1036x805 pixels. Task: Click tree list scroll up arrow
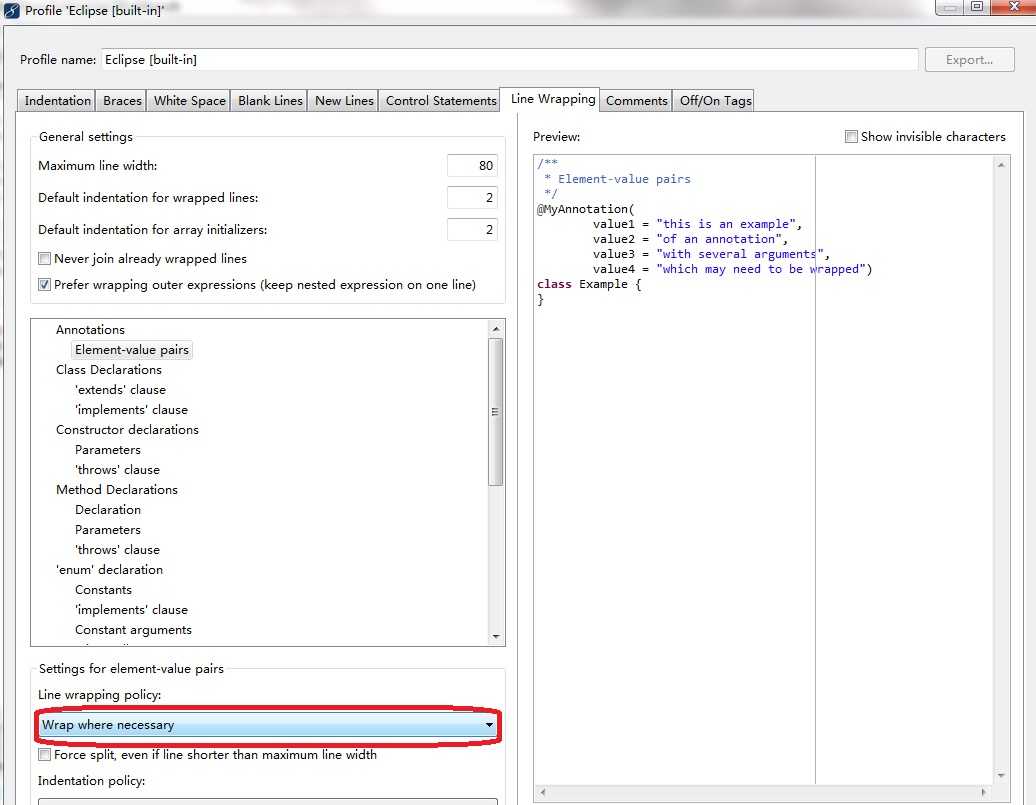click(496, 328)
